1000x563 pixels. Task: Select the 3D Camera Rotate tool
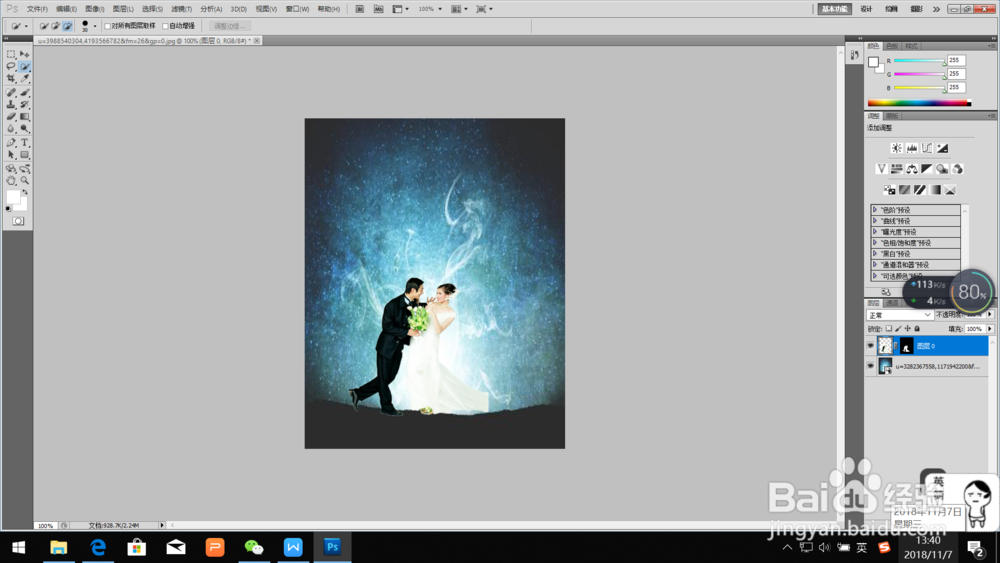24,169
